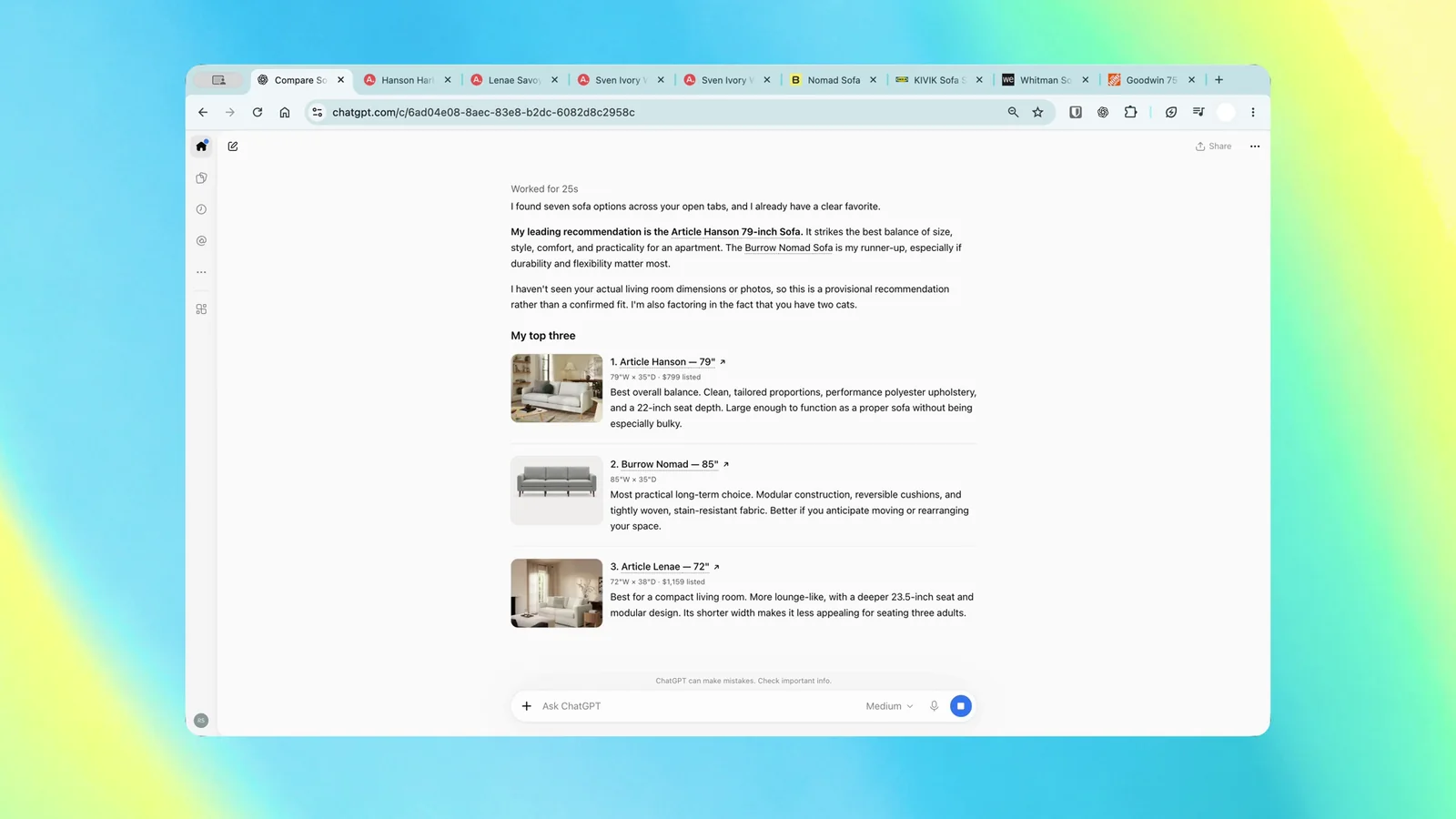
Task: Open the library icon in sidebar
Action: click(201, 177)
